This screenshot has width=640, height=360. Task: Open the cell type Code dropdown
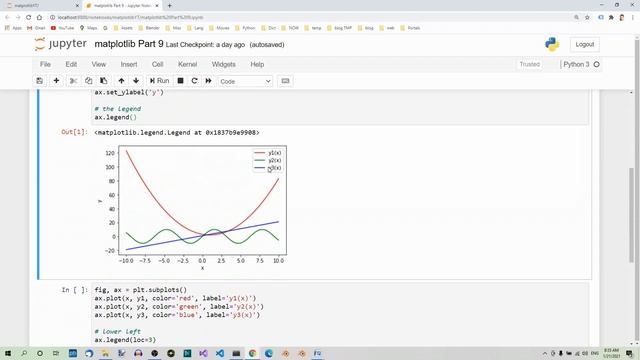point(245,81)
